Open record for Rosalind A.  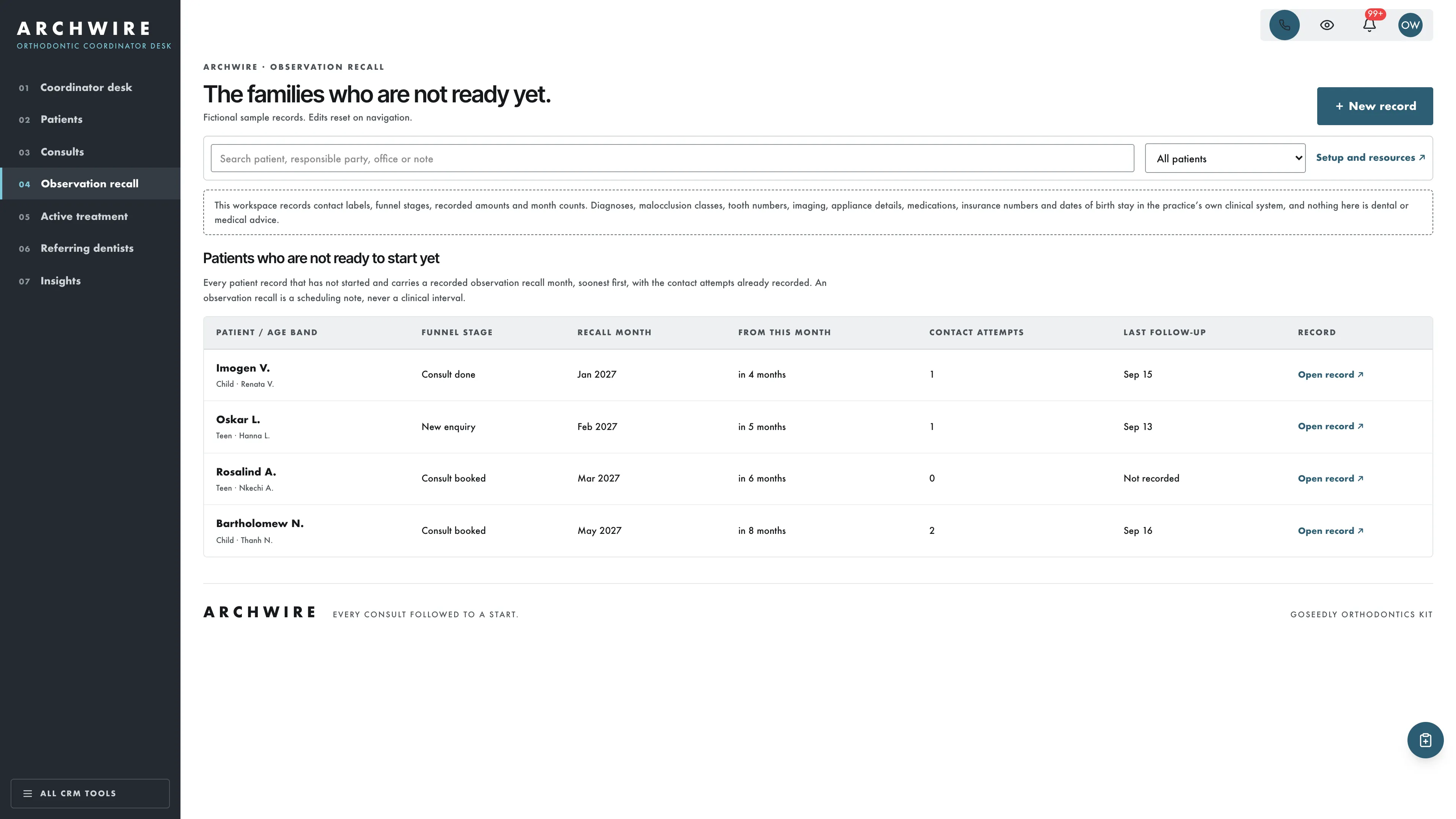[1330, 478]
